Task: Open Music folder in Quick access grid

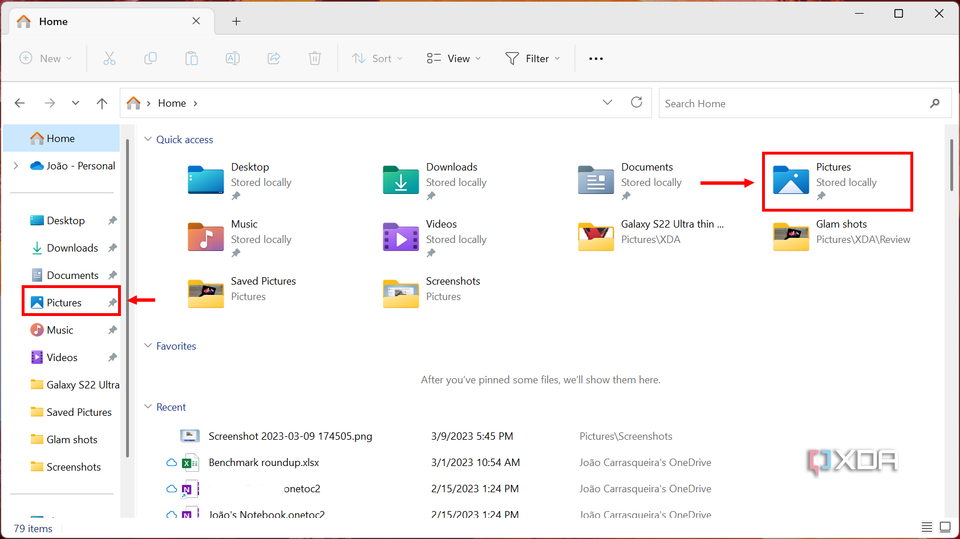Action: pos(241,238)
